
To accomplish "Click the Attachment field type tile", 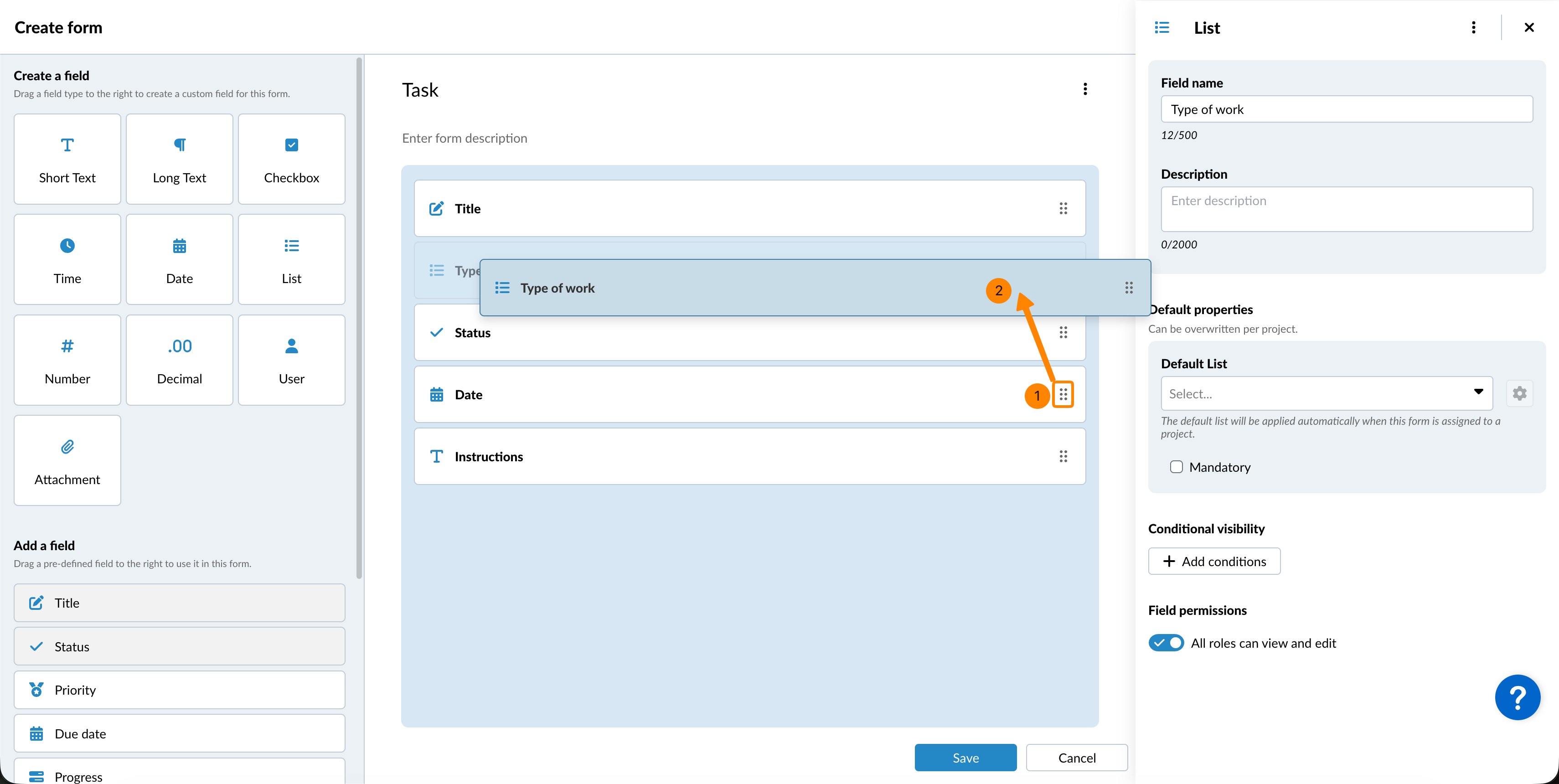I will (x=67, y=460).
